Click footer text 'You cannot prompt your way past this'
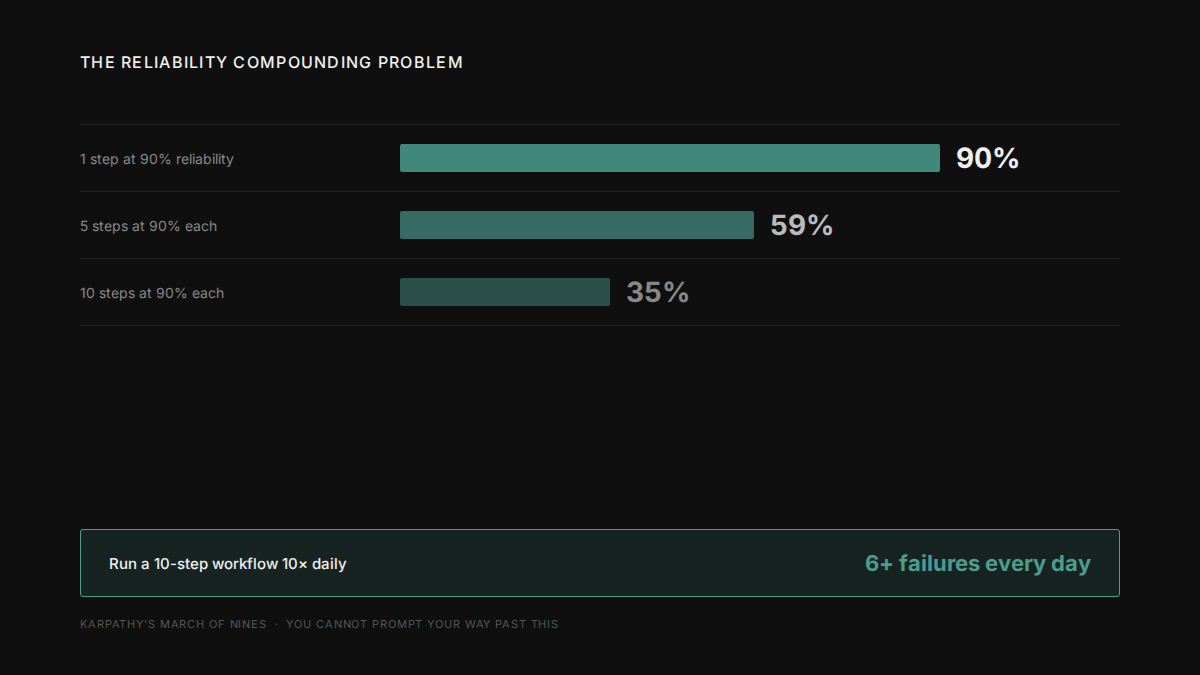Screen dimensions: 1200x675 click(x=422, y=624)
